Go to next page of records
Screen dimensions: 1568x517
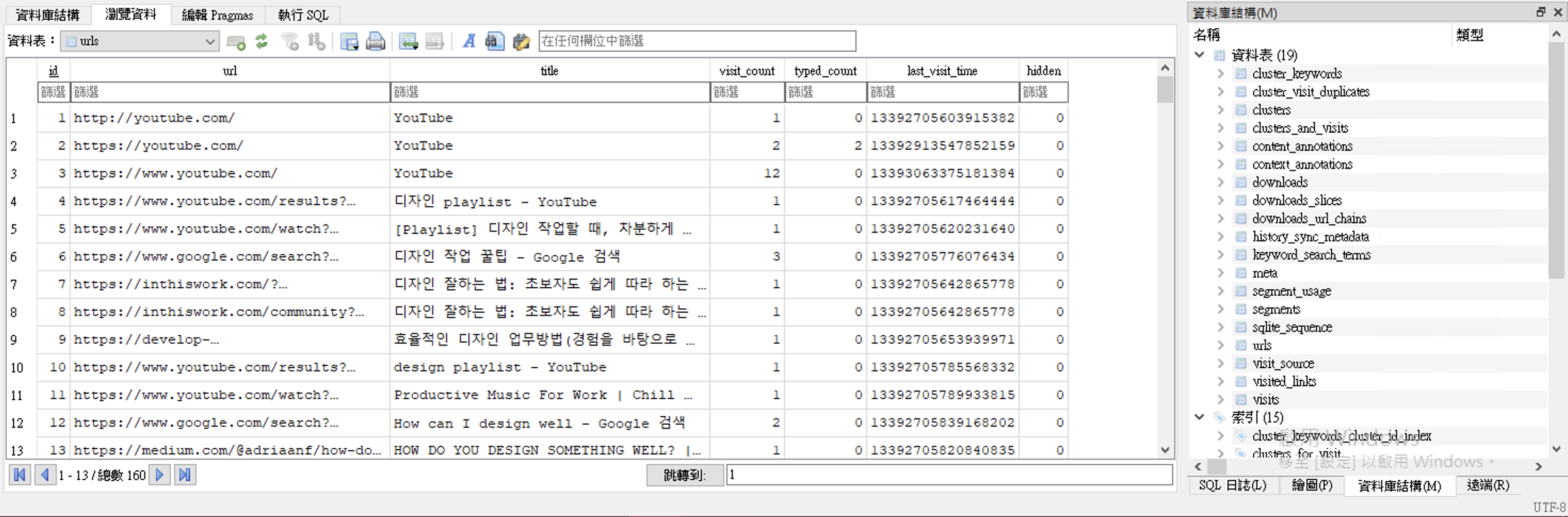pos(159,475)
